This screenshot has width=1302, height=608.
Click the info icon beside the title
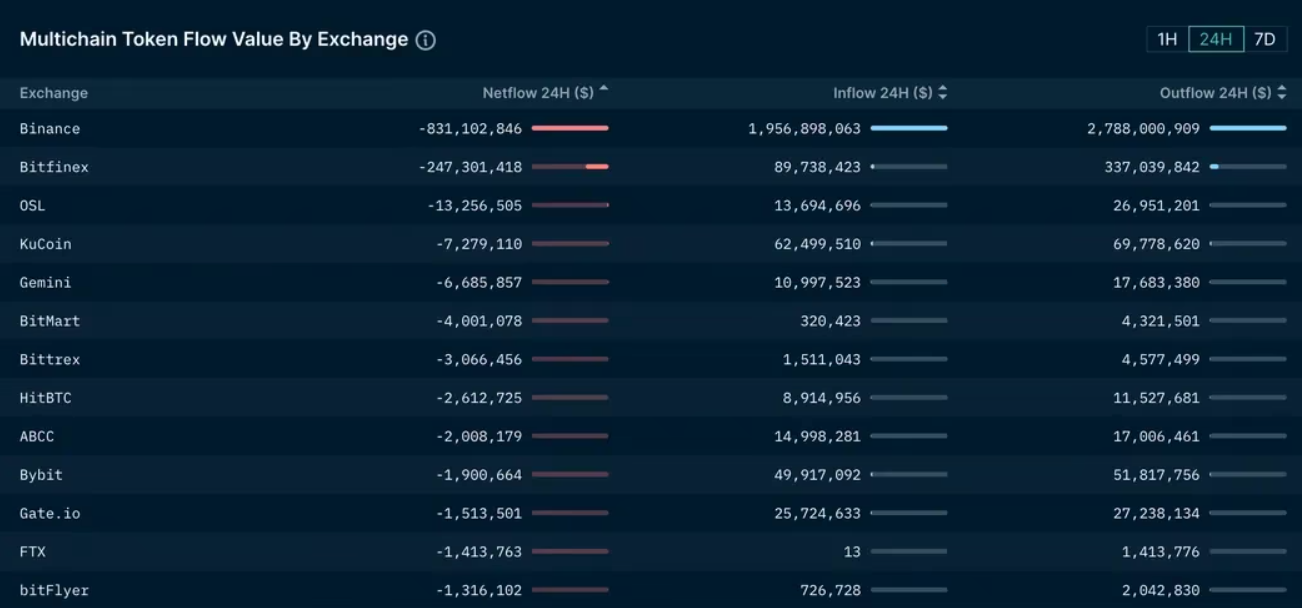pyautogui.click(x=426, y=40)
